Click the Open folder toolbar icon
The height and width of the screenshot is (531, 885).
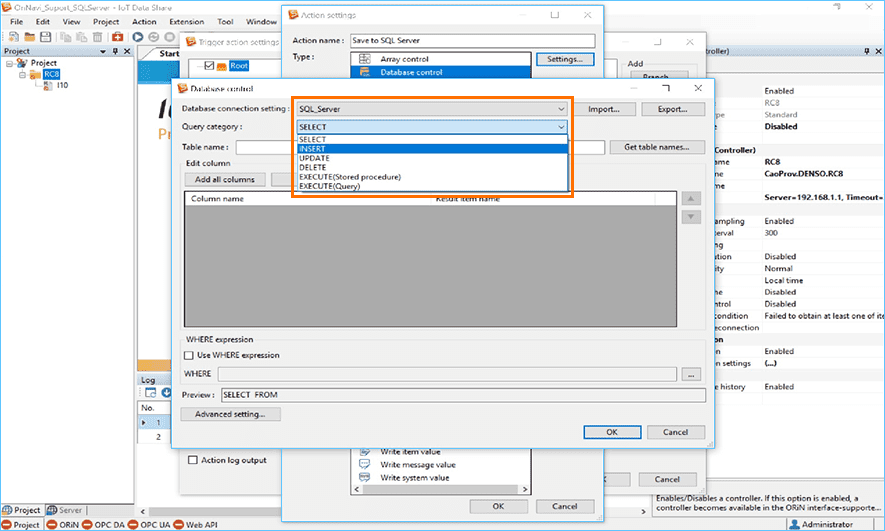point(29,37)
